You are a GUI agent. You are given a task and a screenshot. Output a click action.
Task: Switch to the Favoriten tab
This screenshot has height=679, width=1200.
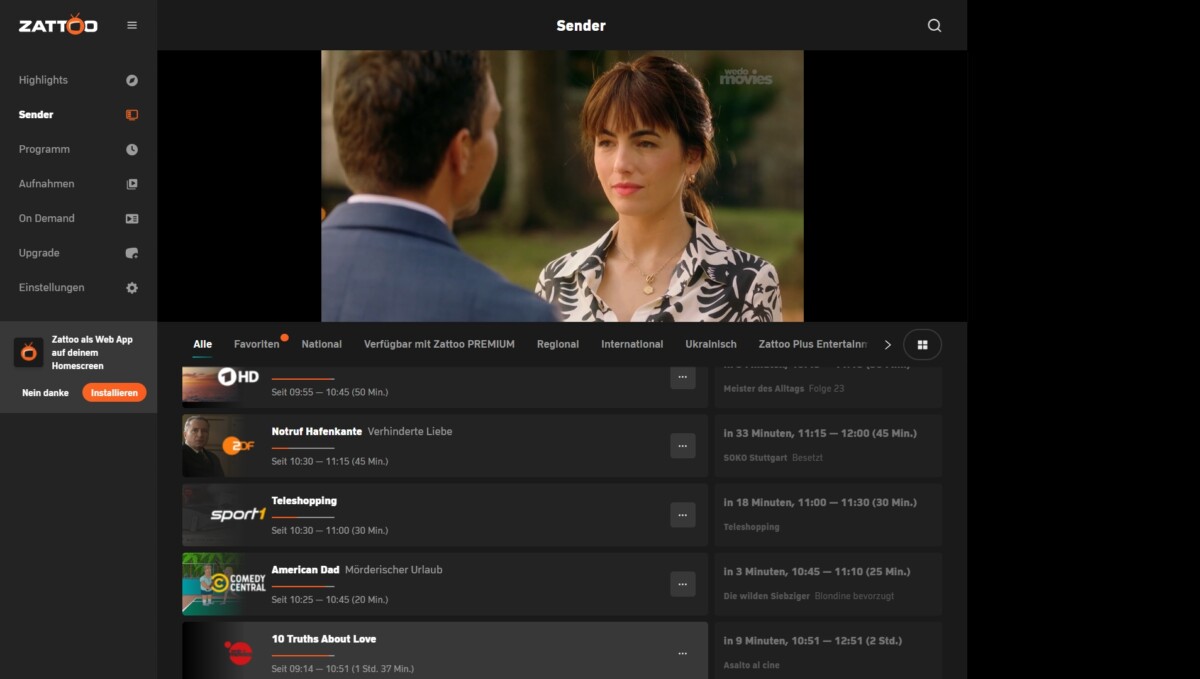(x=257, y=343)
